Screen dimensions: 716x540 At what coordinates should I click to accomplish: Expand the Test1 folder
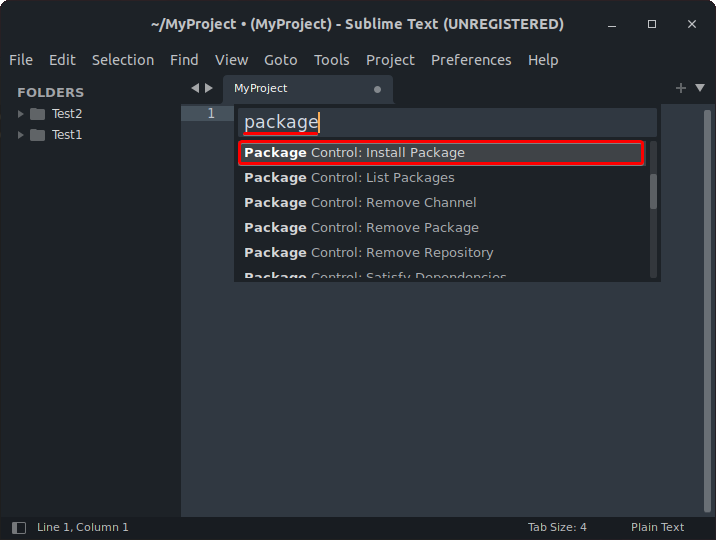click(20, 135)
